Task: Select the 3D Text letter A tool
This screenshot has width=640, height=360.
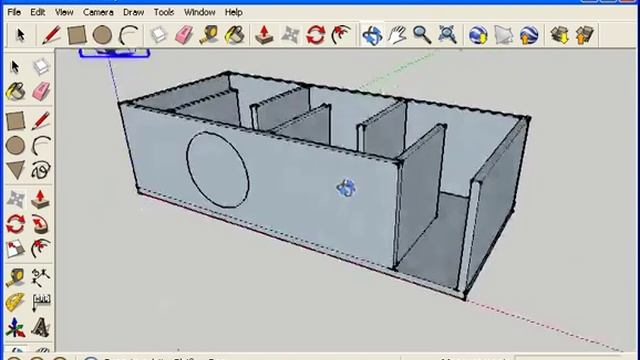Action: (40, 328)
